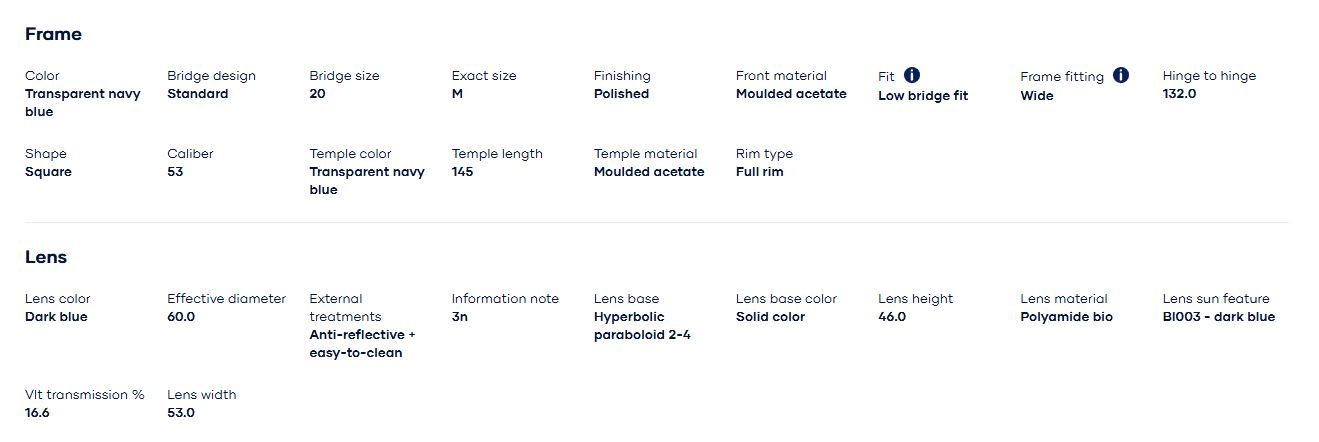1319x442 pixels.
Task: Select the Anti-reflective + easy-to-clean treatment text
Action: click(x=362, y=344)
